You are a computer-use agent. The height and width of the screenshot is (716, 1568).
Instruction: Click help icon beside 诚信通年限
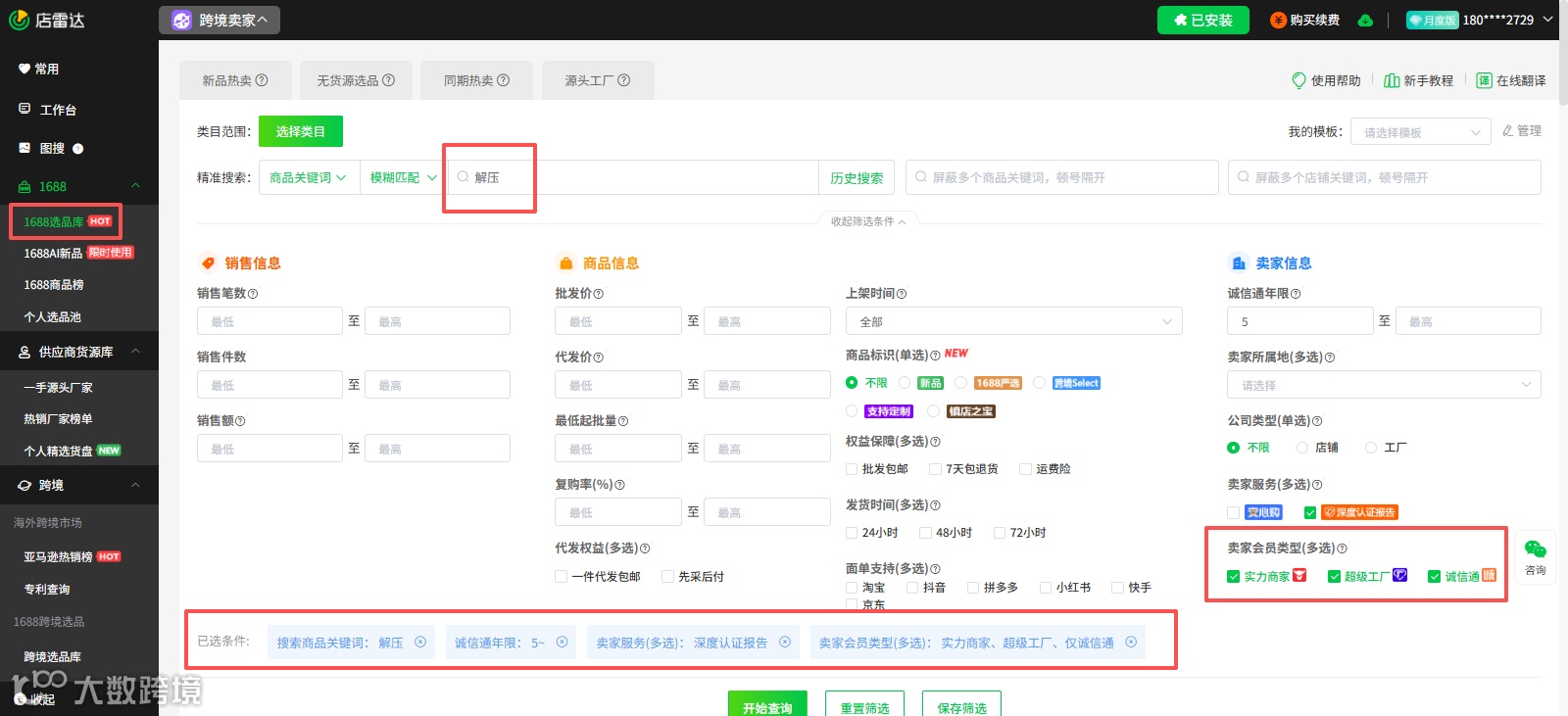click(1296, 294)
